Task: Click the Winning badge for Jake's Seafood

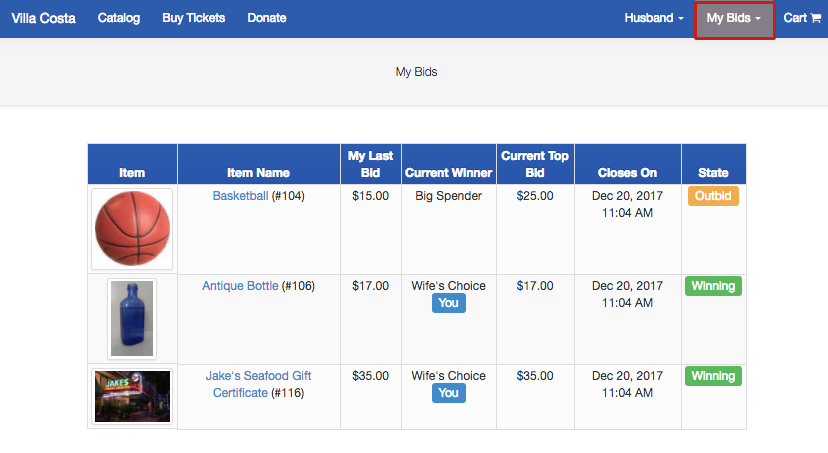Action: pos(713,376)
